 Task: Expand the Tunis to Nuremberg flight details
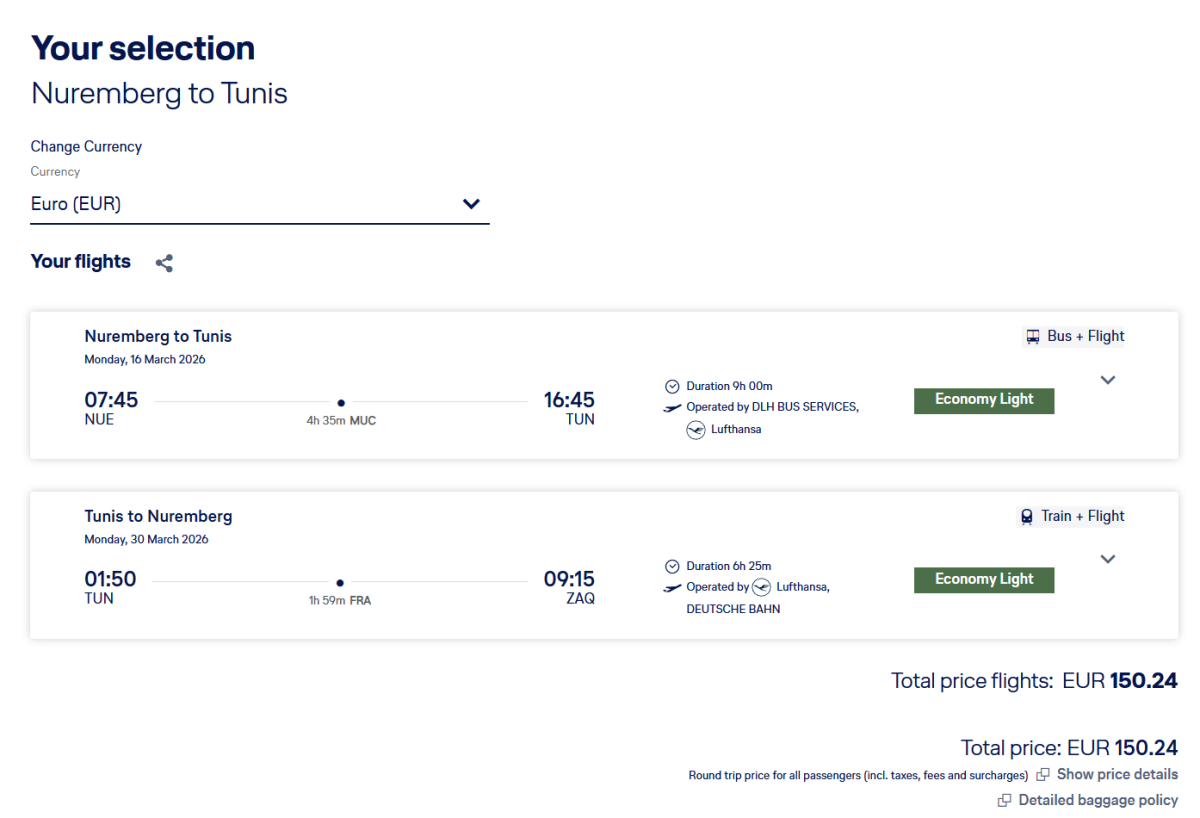[x=1107, y=559]
